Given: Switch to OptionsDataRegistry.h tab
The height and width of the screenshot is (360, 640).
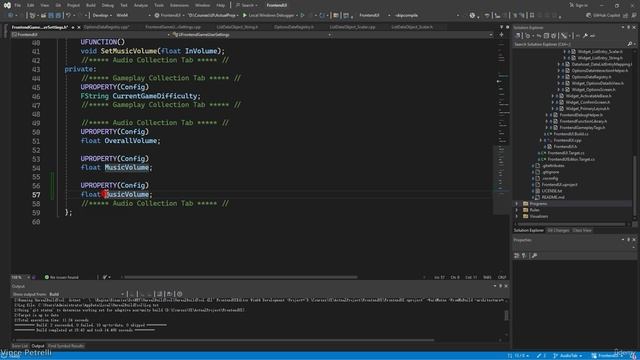Looking at the screenshot, I should coord(294,27).
